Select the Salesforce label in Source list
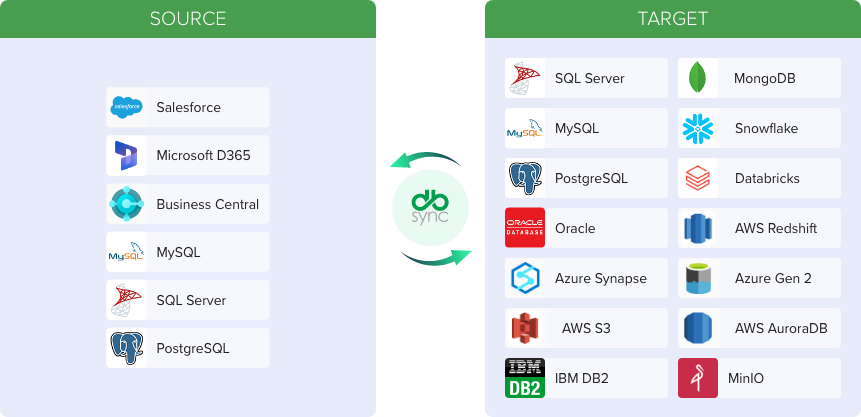Viewport: 861px width, 417px height. tap(188, 107)
